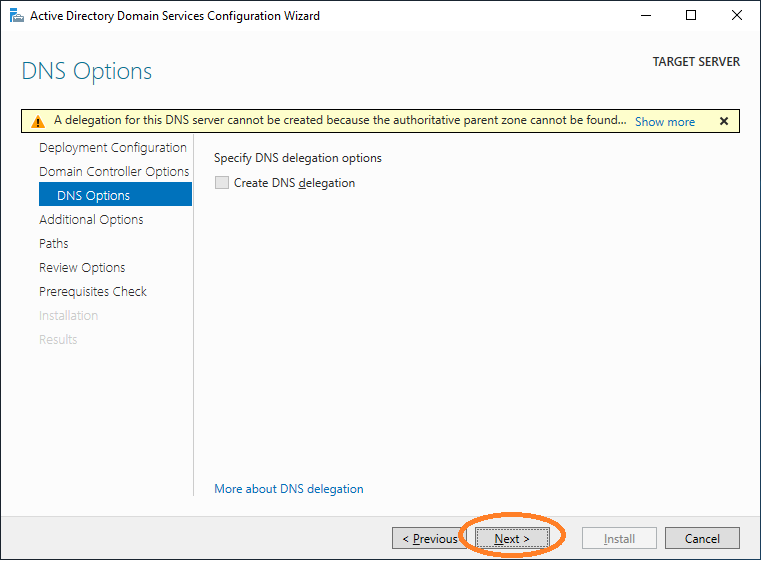Viewport: 761px width, 562px height.
Task: Minimize the wizard window
Action: (645, 16)
